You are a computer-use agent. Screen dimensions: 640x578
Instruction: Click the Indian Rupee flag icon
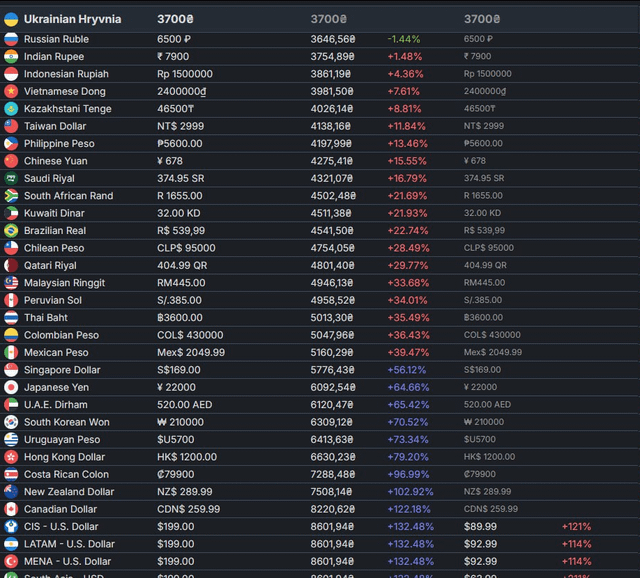(11, 57)
